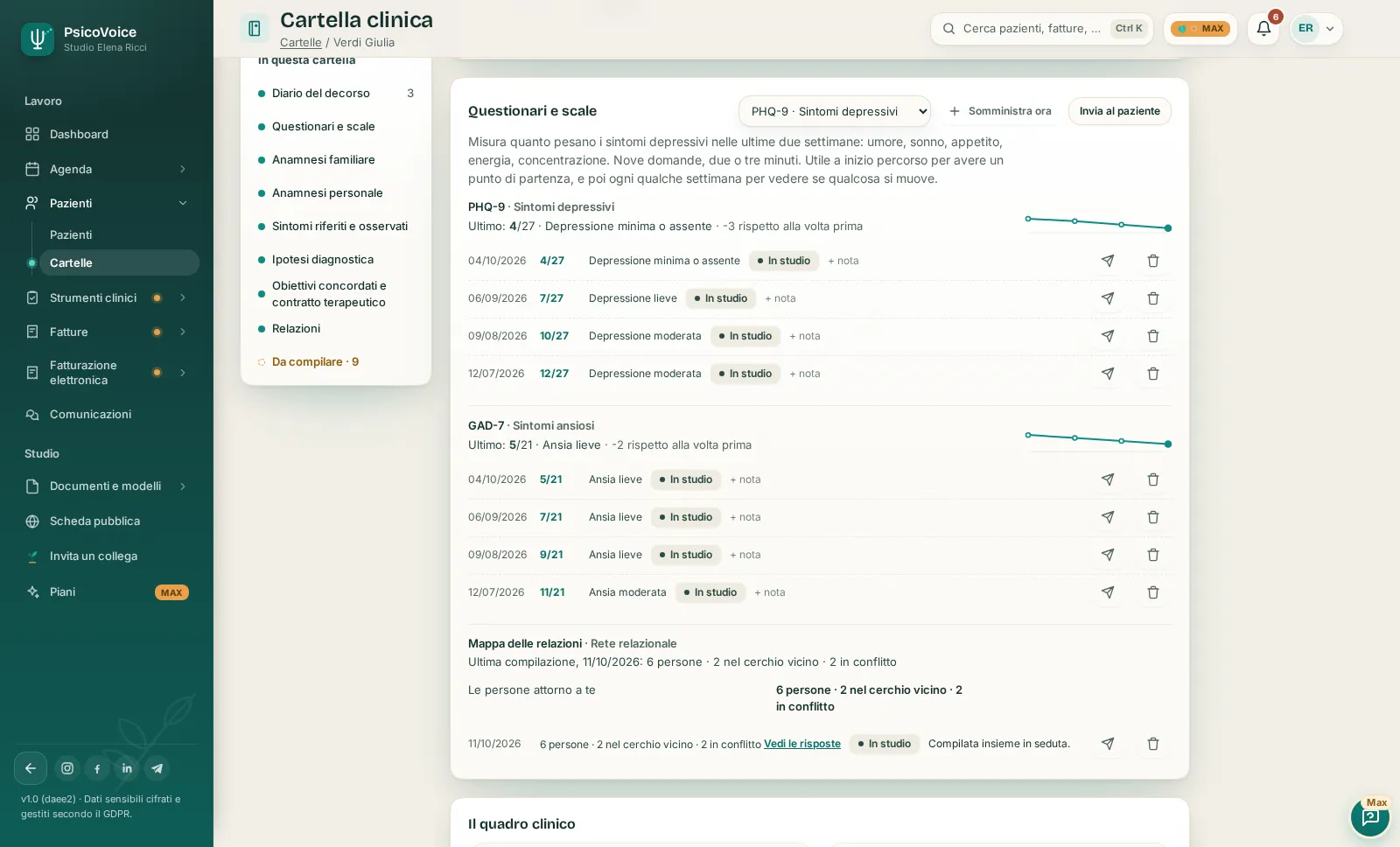
Task: Click the Invia al paziente button
Action: tap(1119, 111)
